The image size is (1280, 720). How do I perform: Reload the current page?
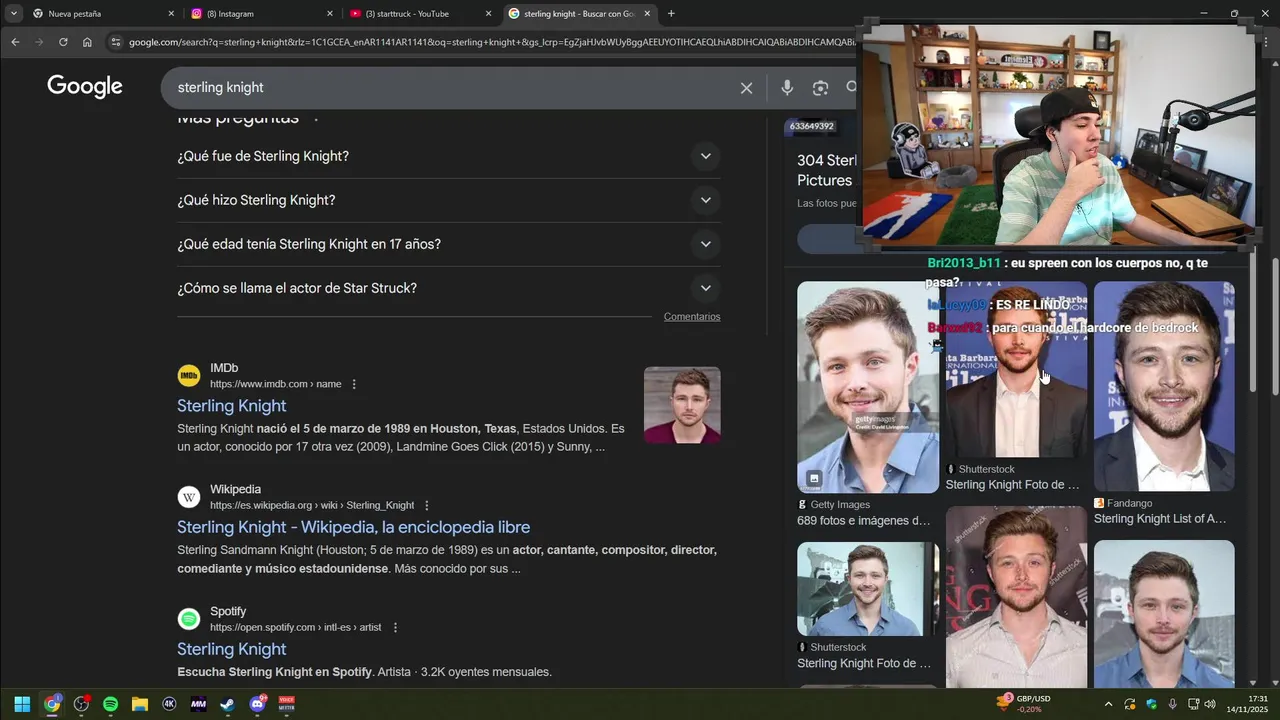click(63, 42)
